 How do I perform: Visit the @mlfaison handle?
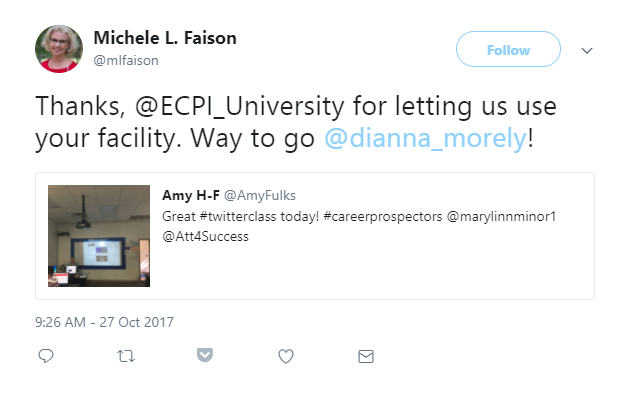pyautogui.click(x=126, y=60)
